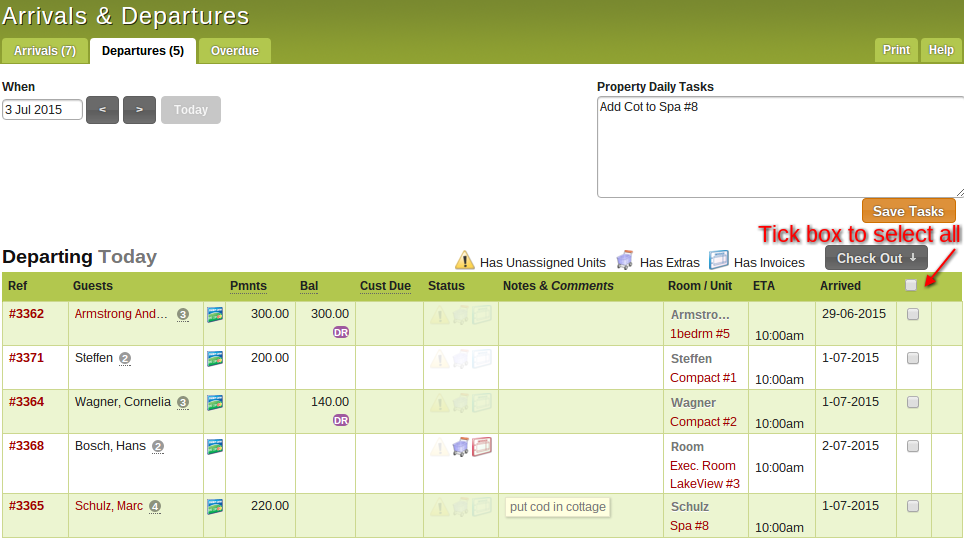The image size is (964, 538).
Task: Open the card icon for Wagner, Cornelia
Action: click(x=214, y=402)
